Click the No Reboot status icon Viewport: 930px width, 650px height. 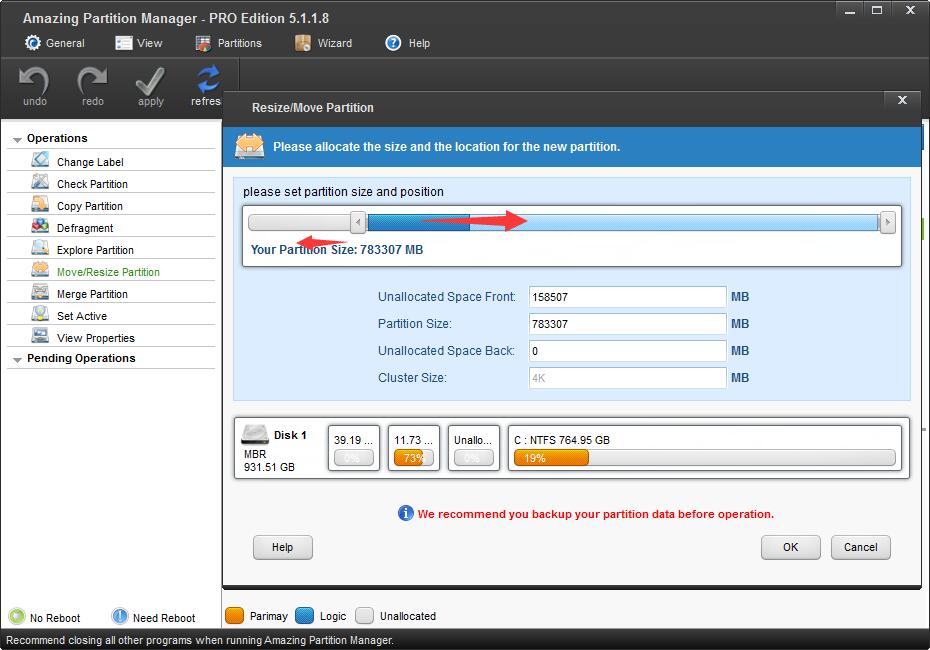[17, 616]
